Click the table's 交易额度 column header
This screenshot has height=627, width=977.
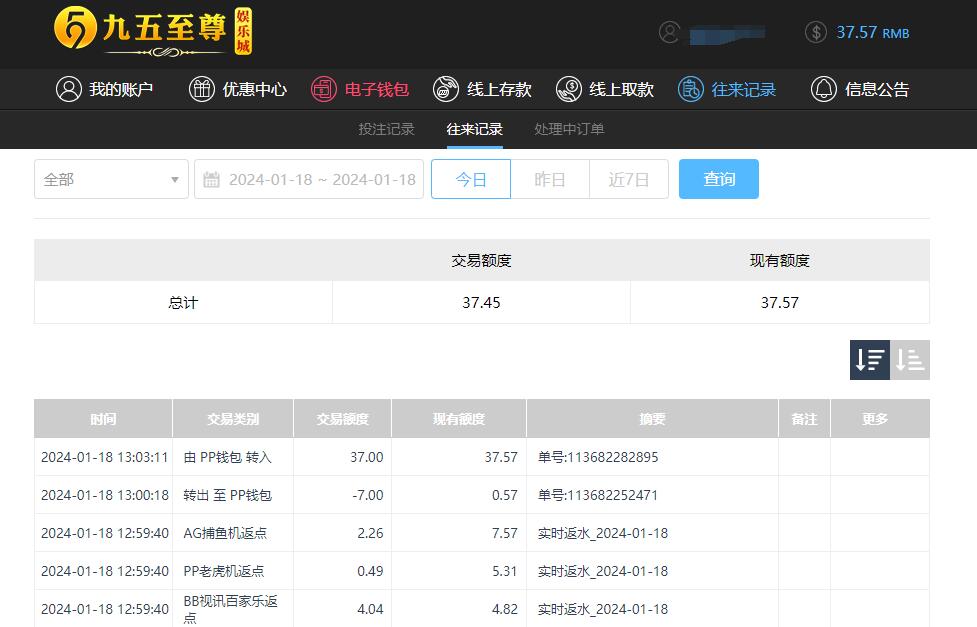pyautogui.click(x=342, y=419)
